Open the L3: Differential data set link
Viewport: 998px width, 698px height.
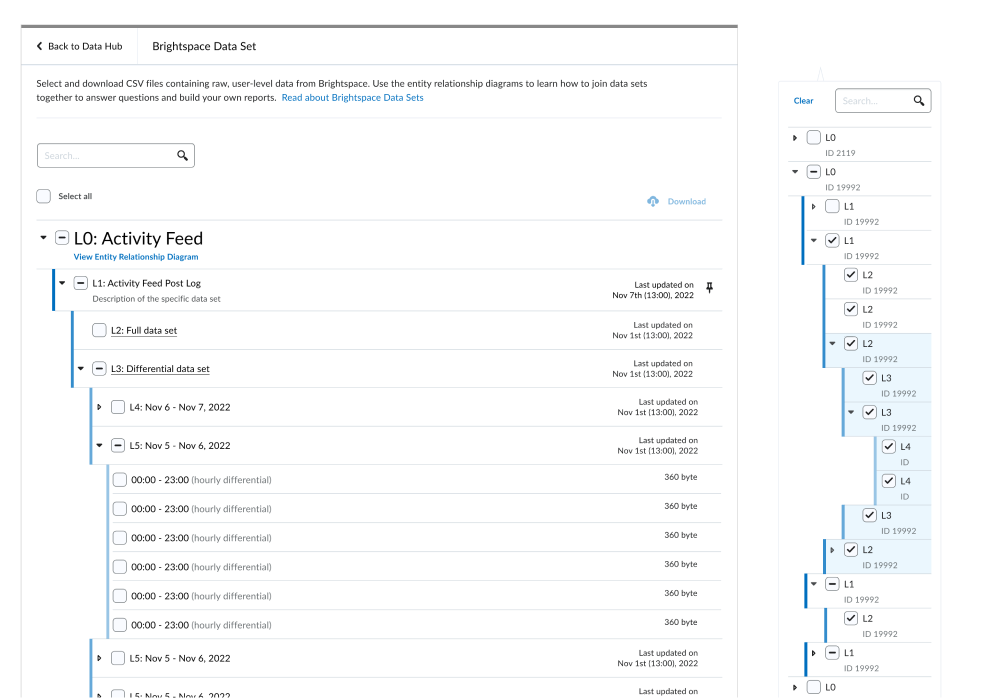(x=160, y=368)
